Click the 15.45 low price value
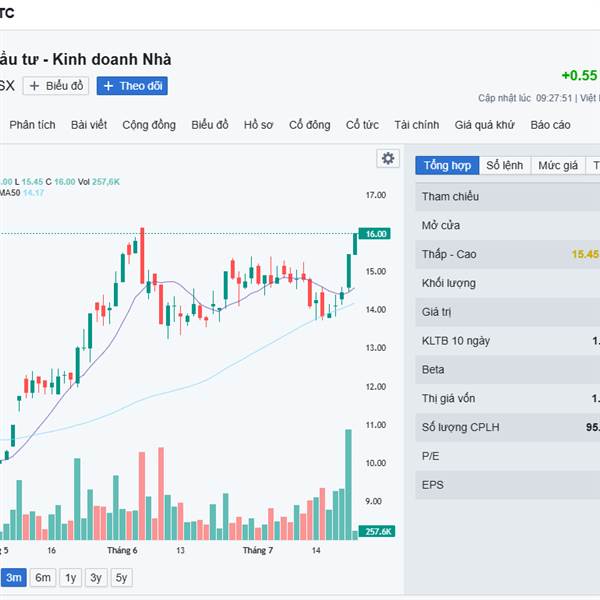The width and height of the screenshot is (600, 600). [x=585, y=254]
